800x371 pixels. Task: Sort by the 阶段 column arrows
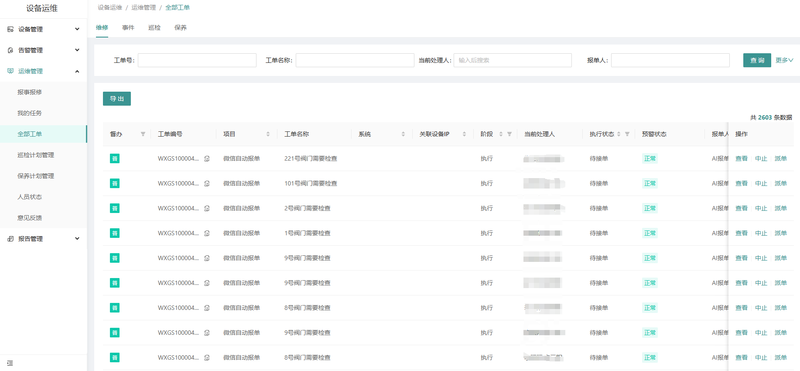(501, 134)
